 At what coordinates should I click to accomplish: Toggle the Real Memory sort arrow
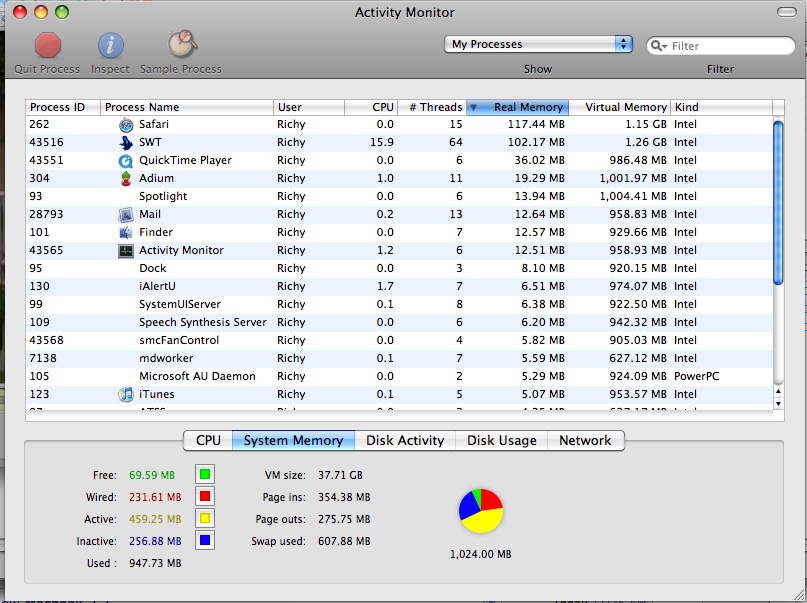pos(473,108)
